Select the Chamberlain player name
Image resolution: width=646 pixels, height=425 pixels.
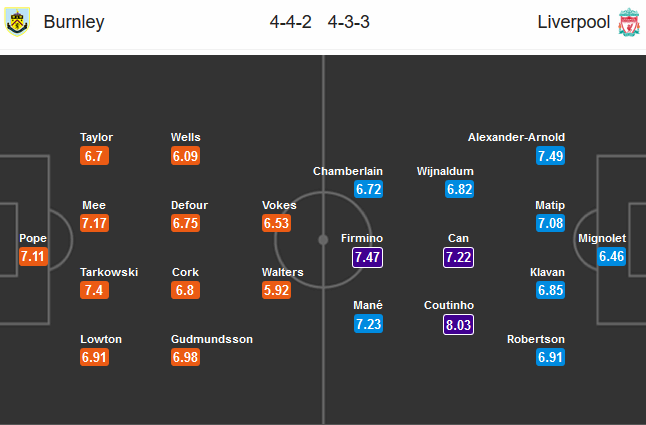coord(349,171)
